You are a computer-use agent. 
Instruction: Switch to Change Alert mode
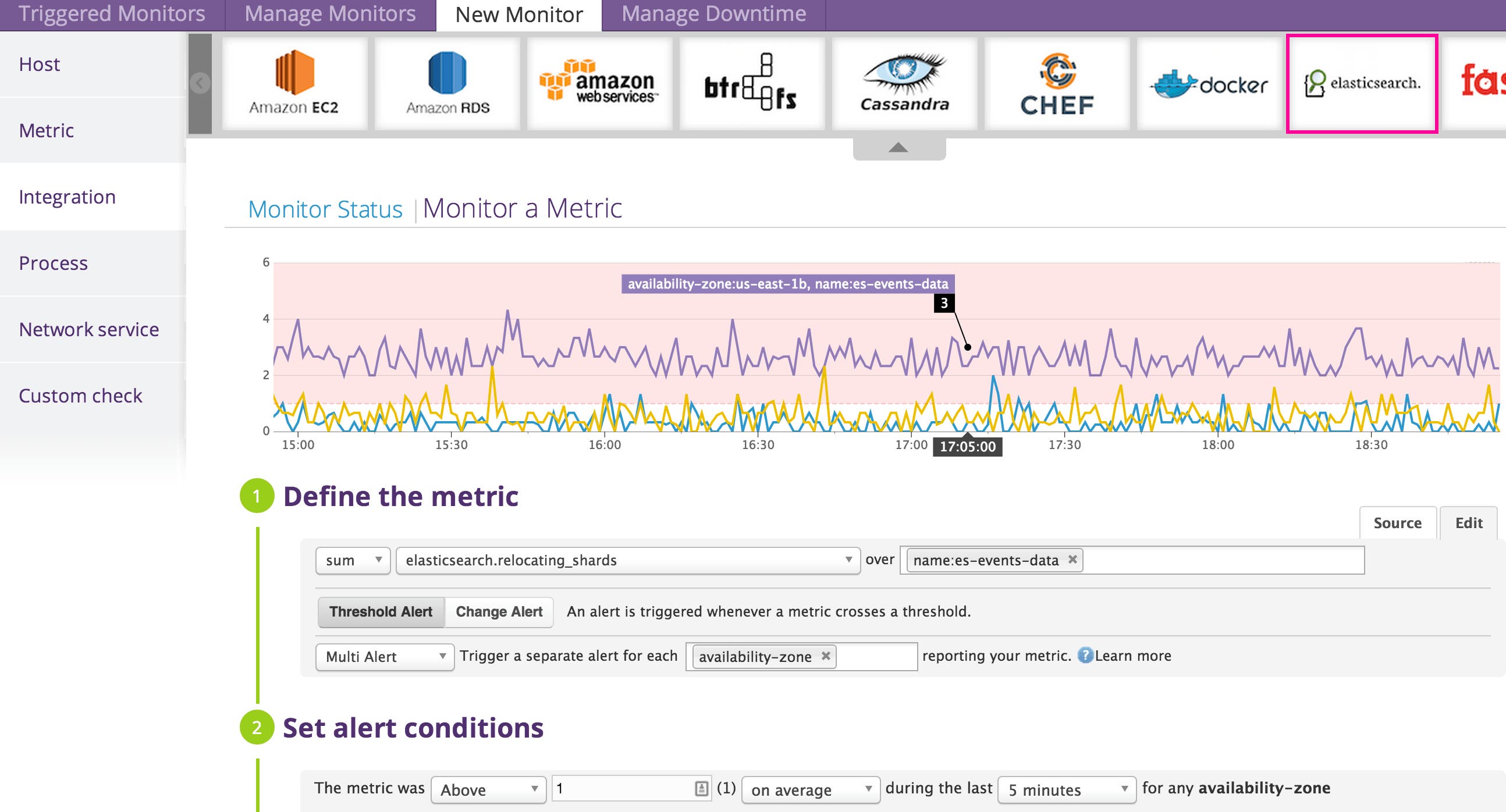(x=498, y=612)
